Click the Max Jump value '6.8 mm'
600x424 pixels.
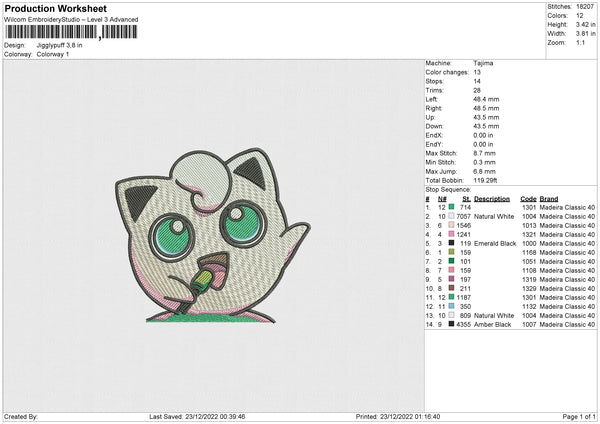click(x=484, y=171)
